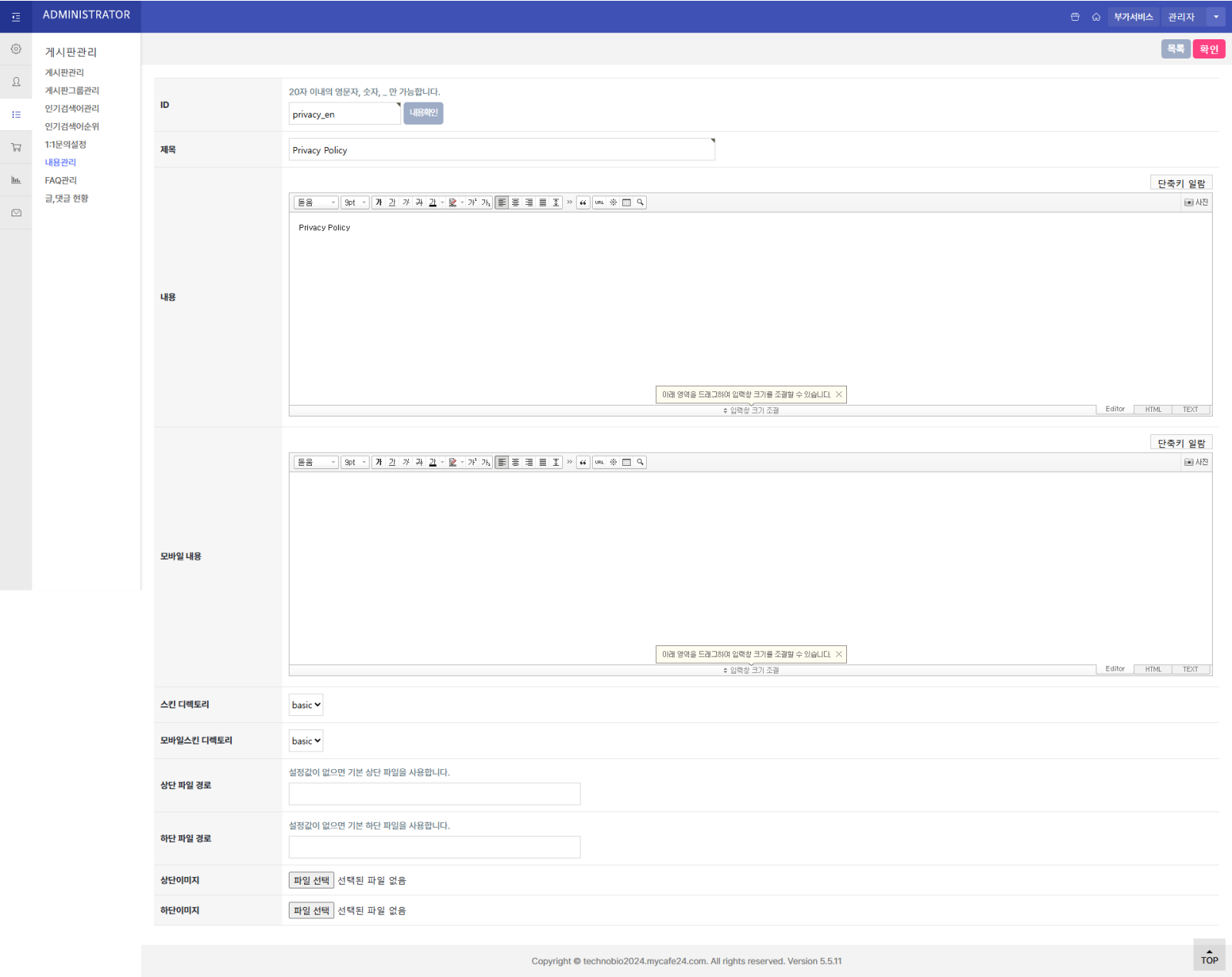Click the shop storefront icon in top bar
The image size is (1232, 977).
click(x=1075, y=17)
